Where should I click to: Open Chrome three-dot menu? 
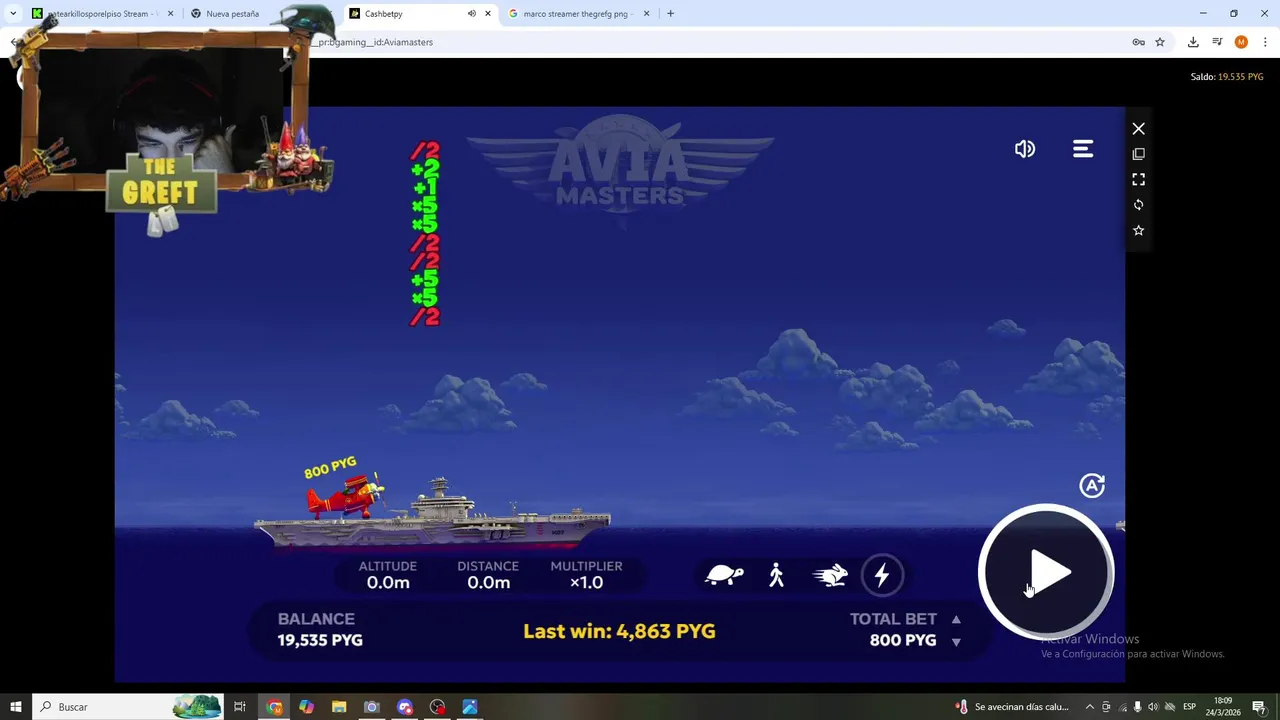click(x=1265, y=42)
